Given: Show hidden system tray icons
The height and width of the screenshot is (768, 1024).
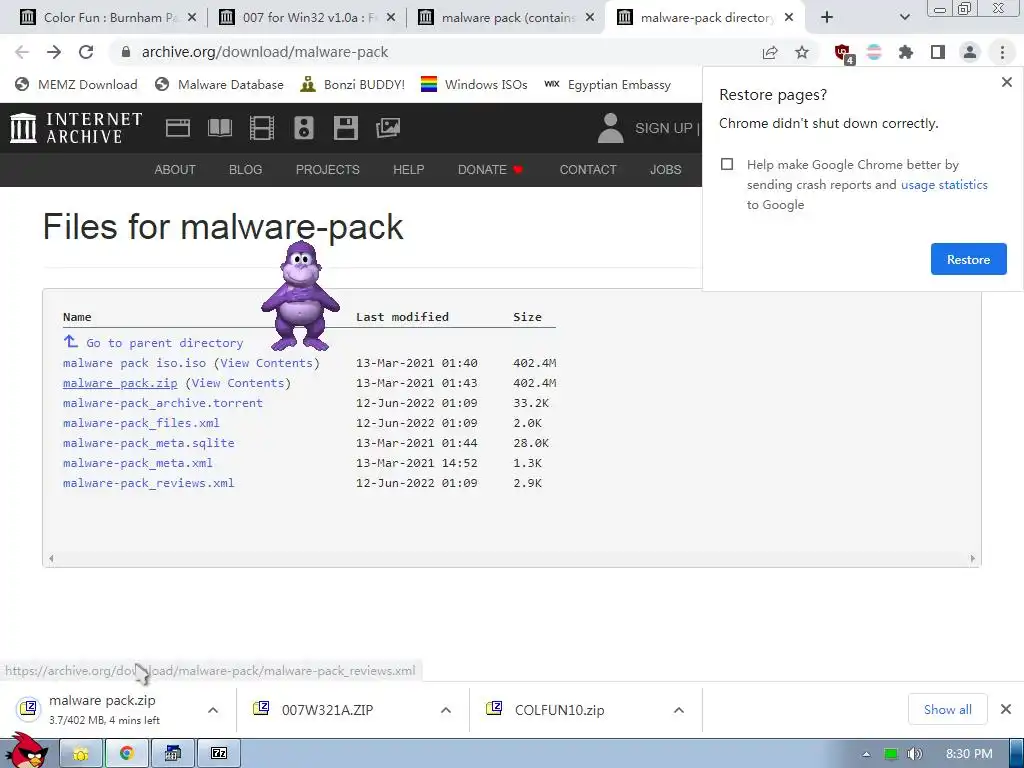Looking at the screenshot, I should [867, 754].
